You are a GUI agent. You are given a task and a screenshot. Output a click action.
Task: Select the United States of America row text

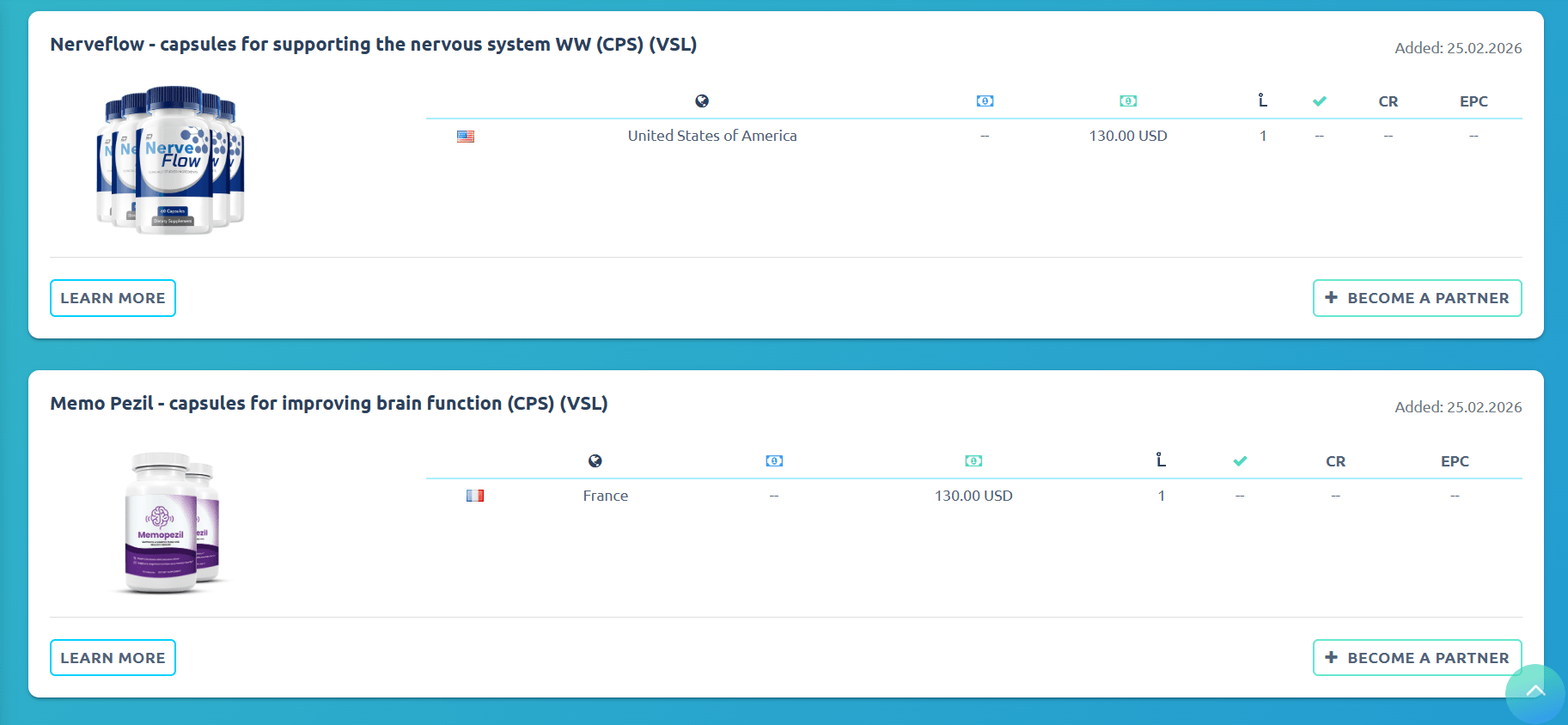712,136
